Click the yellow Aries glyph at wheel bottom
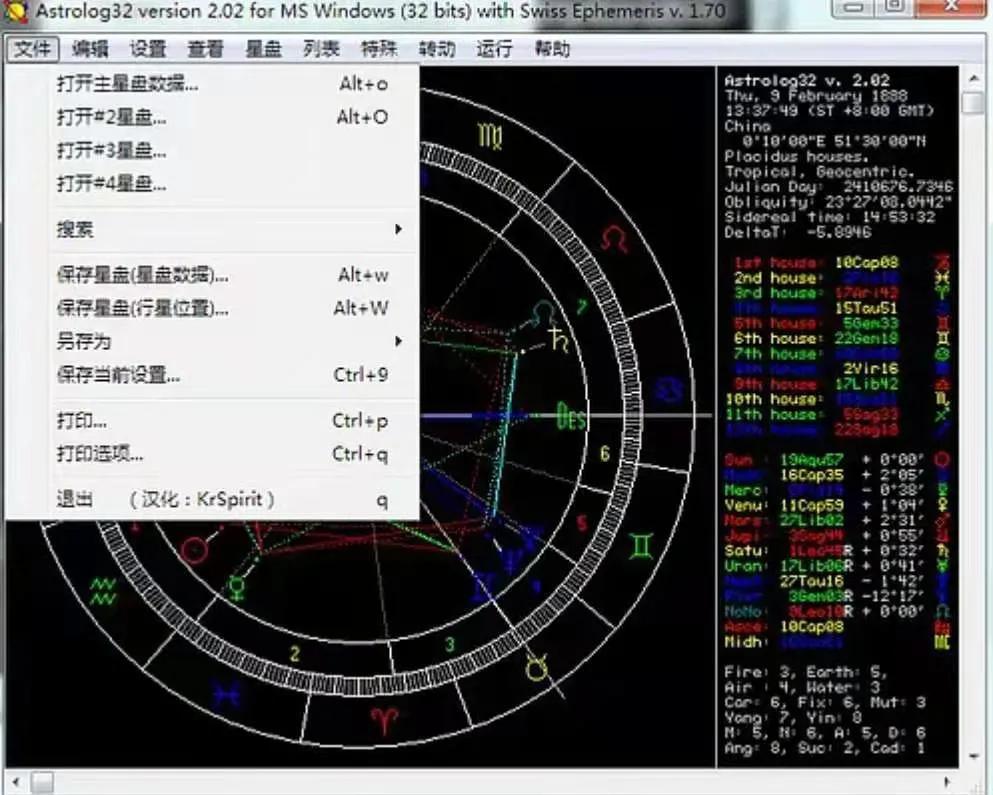The image size is (993, 795). [x=382, y=719]
